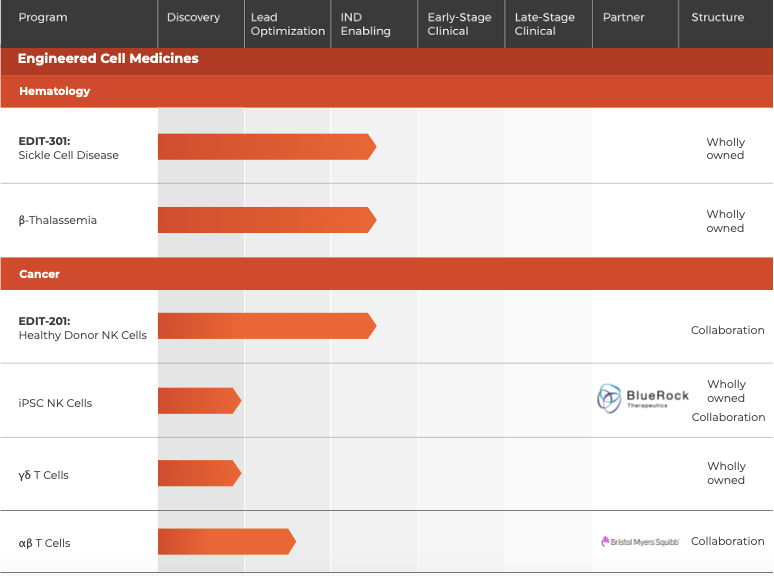This screenshot has width=774, height=576.
Task: Click the Partner column header
Action: click(x=624, y=18)
